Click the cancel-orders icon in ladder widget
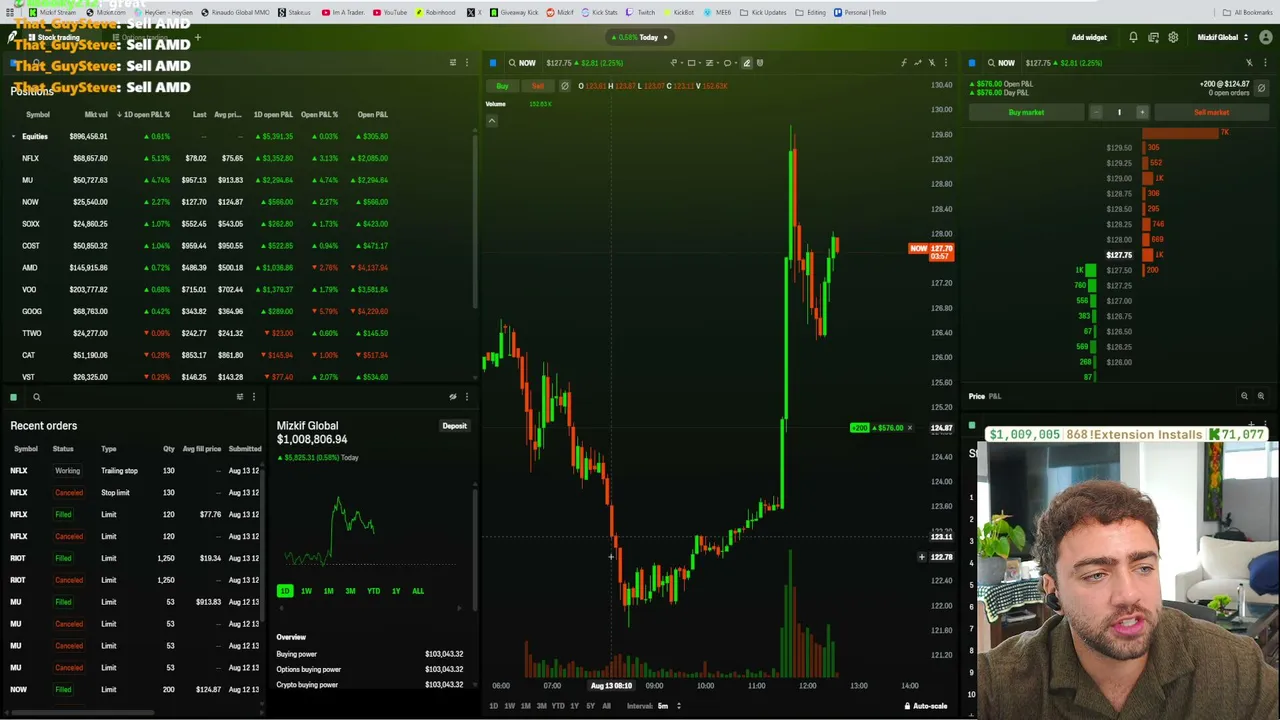Viewport: 1280px width, 720px height. (1261, 88)
